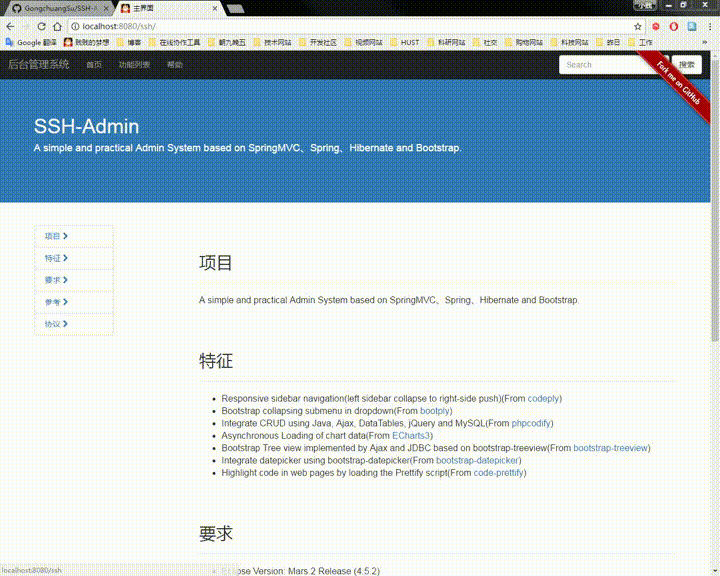Open 技术网站 bookmark folder
Image resolution: width=720 pixels, height=576 pixels.
(x=272, y=42)
